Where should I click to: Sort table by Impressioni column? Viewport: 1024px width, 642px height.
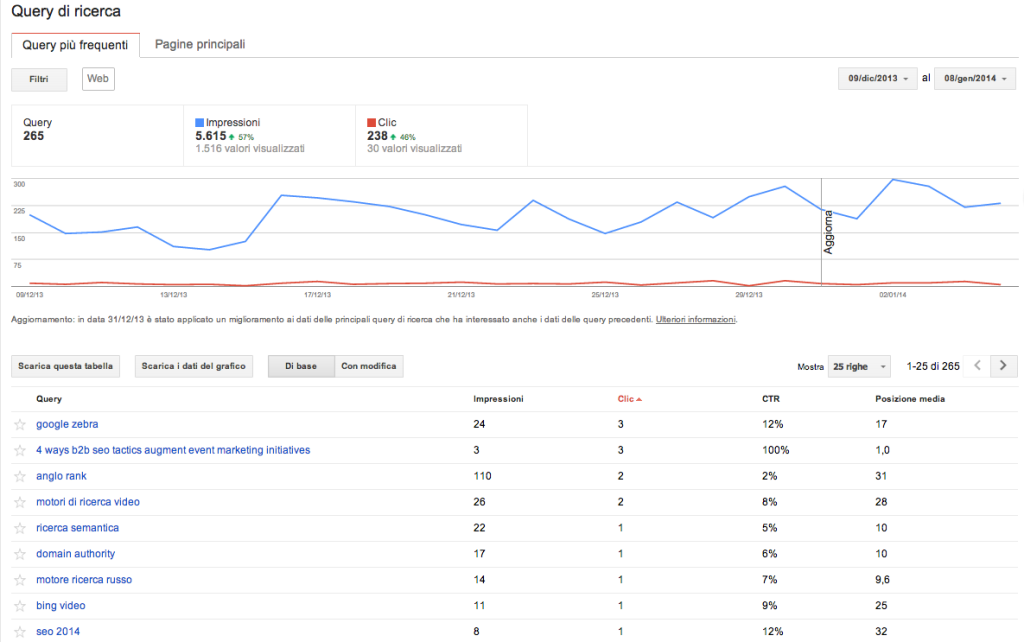click(498, 399)
